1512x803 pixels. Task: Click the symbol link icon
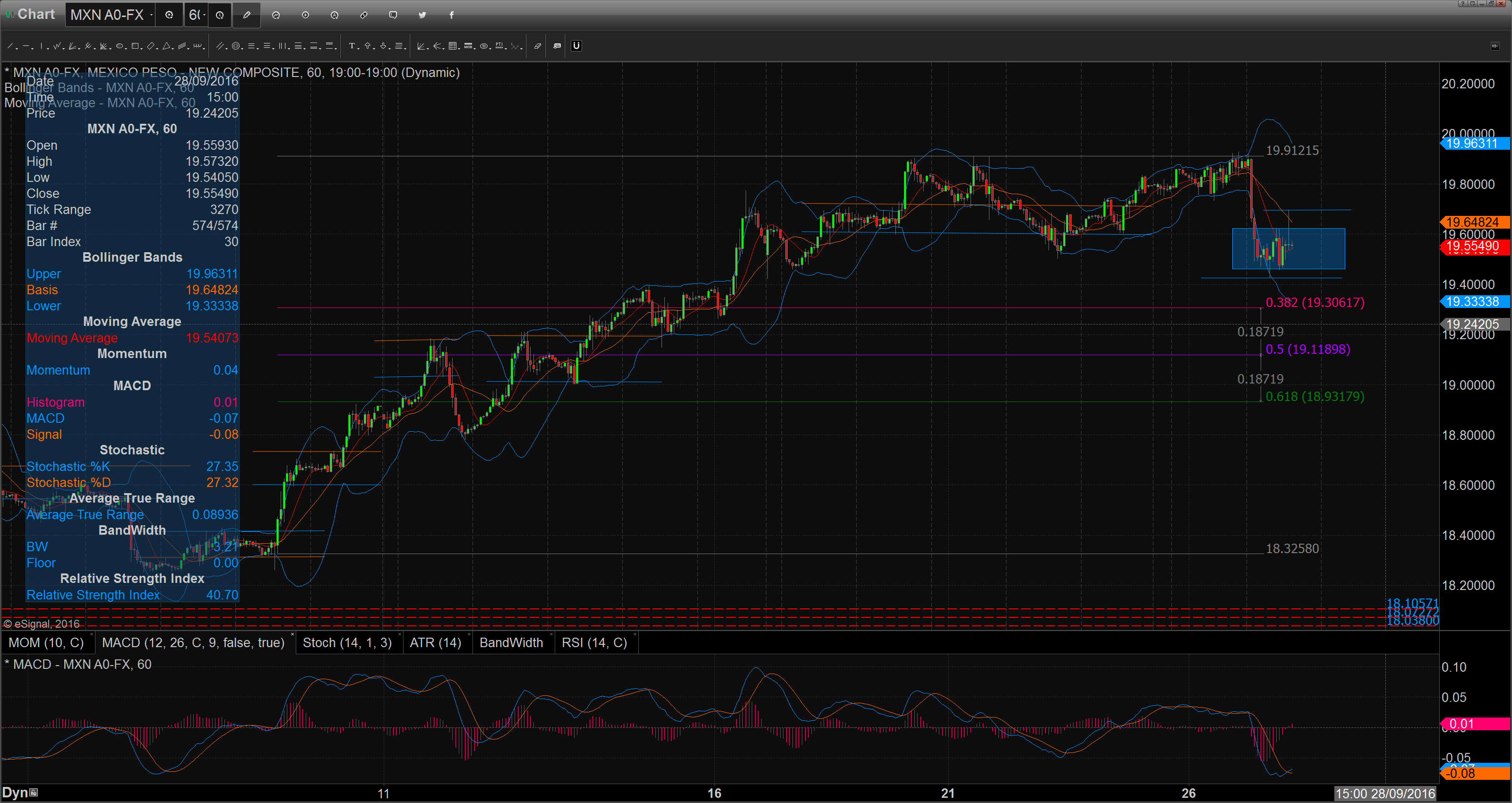(x=364, y=15)
